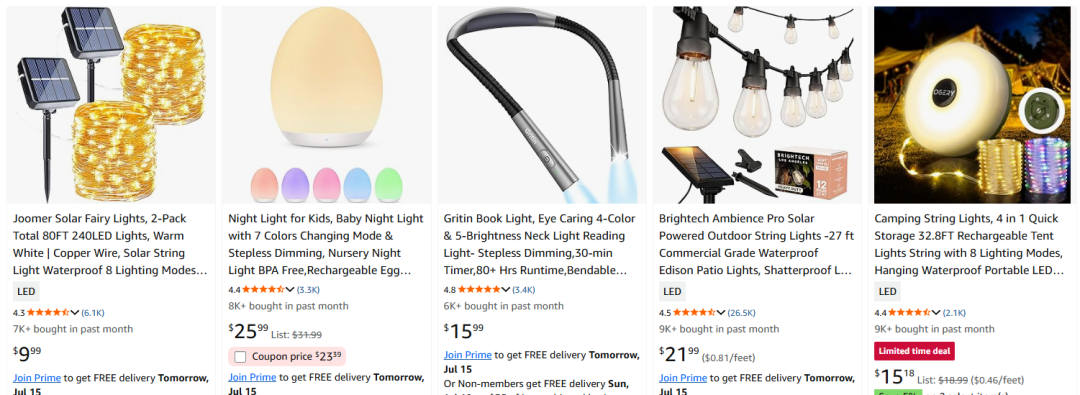View the Brightech string lights product image

758,105
